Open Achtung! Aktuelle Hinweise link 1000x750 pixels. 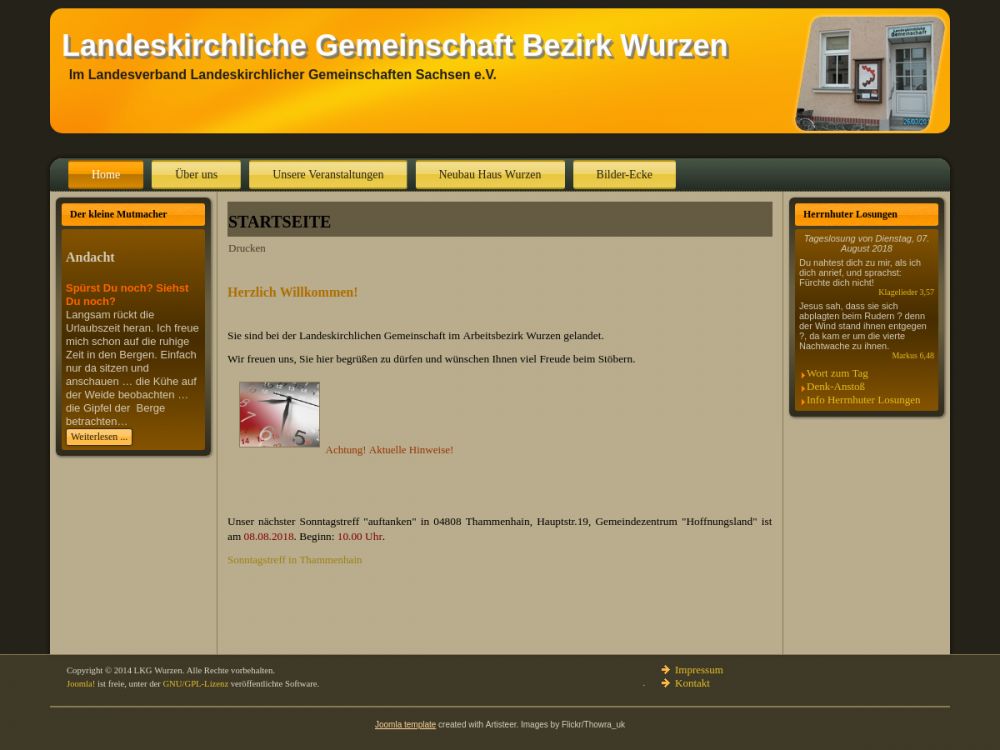click(x=389, y=450)
